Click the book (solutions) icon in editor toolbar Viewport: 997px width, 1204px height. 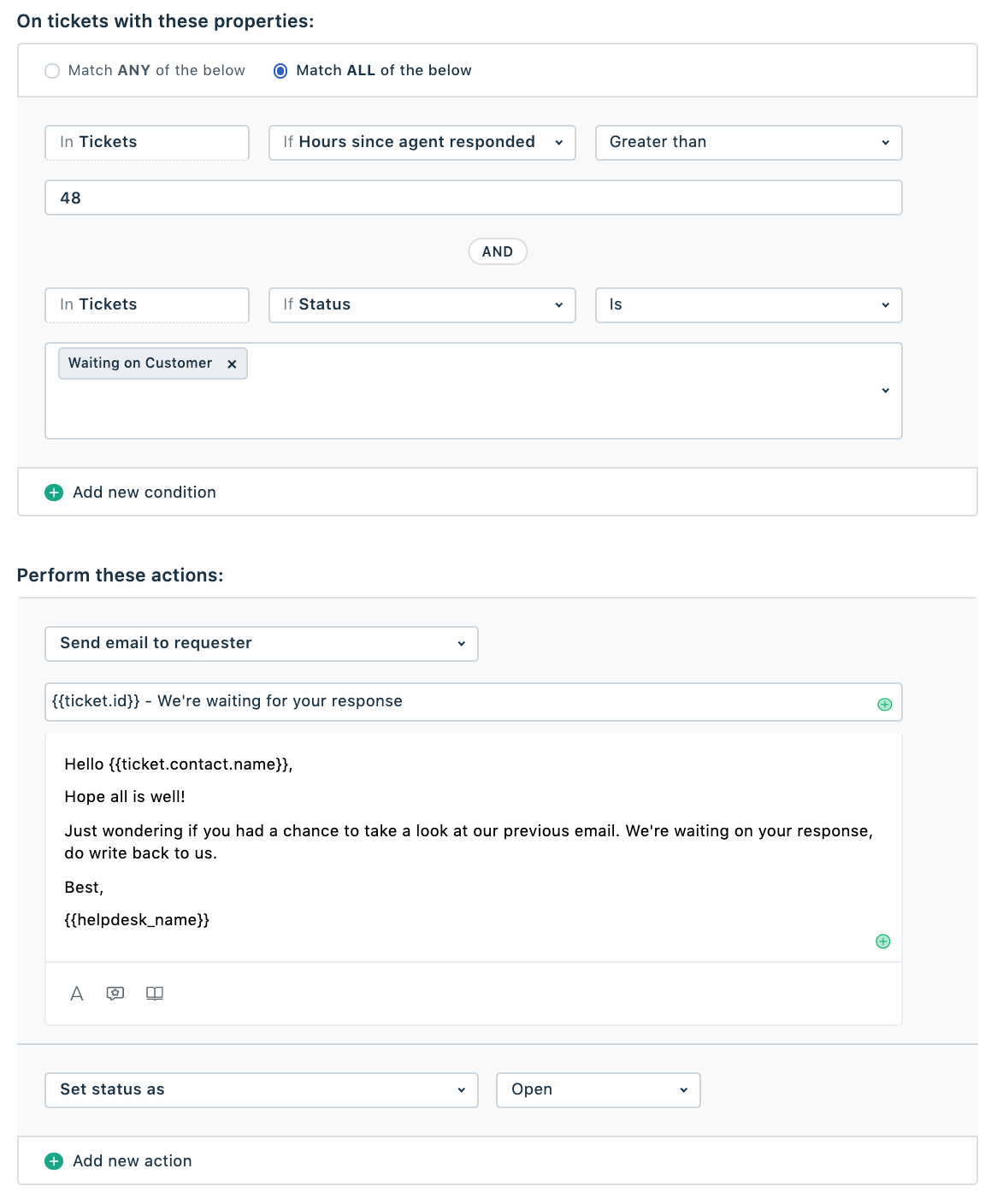[155, 994]
